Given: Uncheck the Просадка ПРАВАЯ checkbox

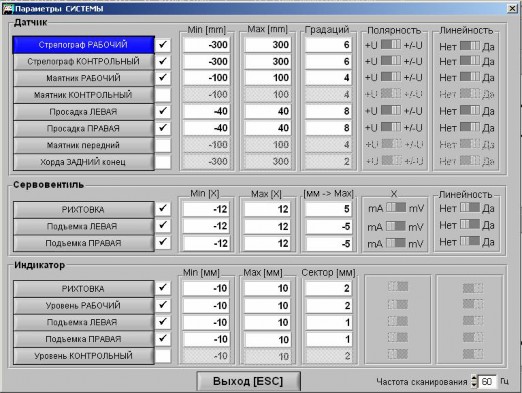Looking at the screenshot, I should (163, 128).
